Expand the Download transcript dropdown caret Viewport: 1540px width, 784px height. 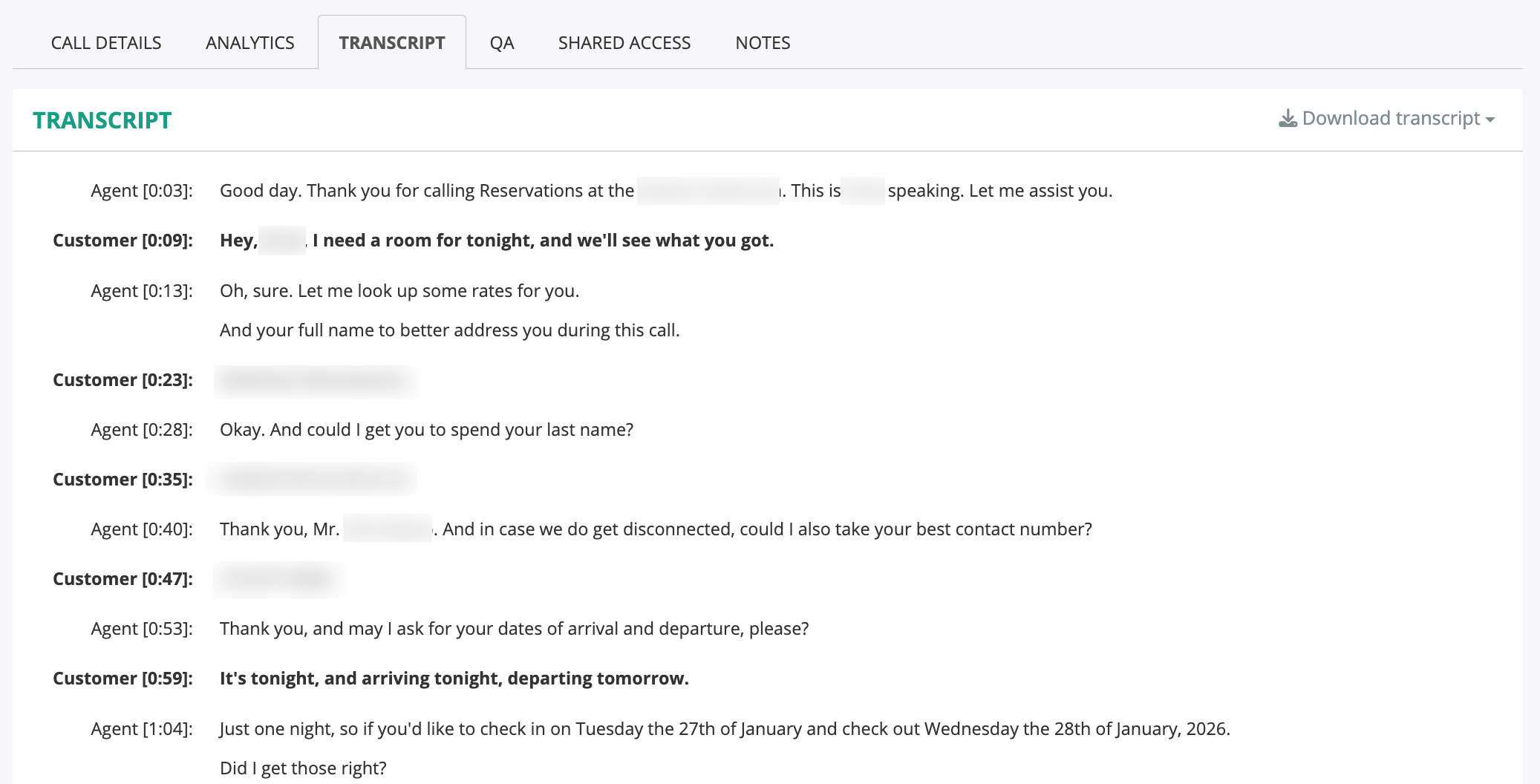(x=1490, y=120)
